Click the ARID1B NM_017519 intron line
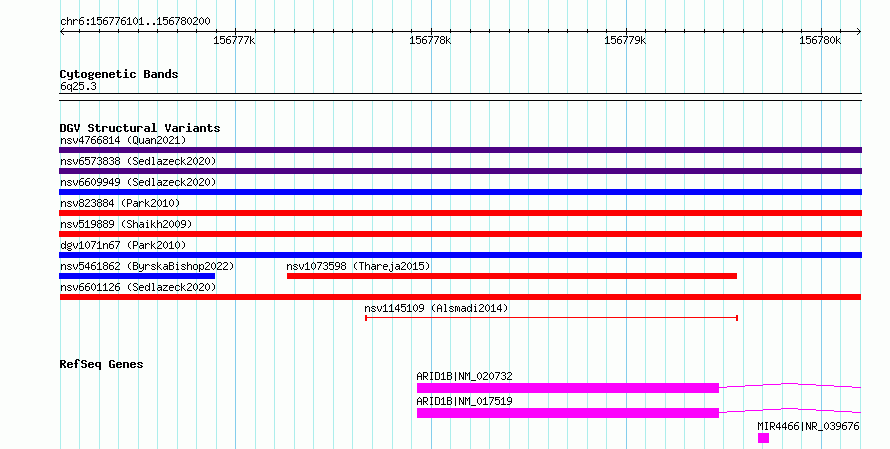Image resolution: width=890 pixels, height=449 pixels. (x=790, y=410)
